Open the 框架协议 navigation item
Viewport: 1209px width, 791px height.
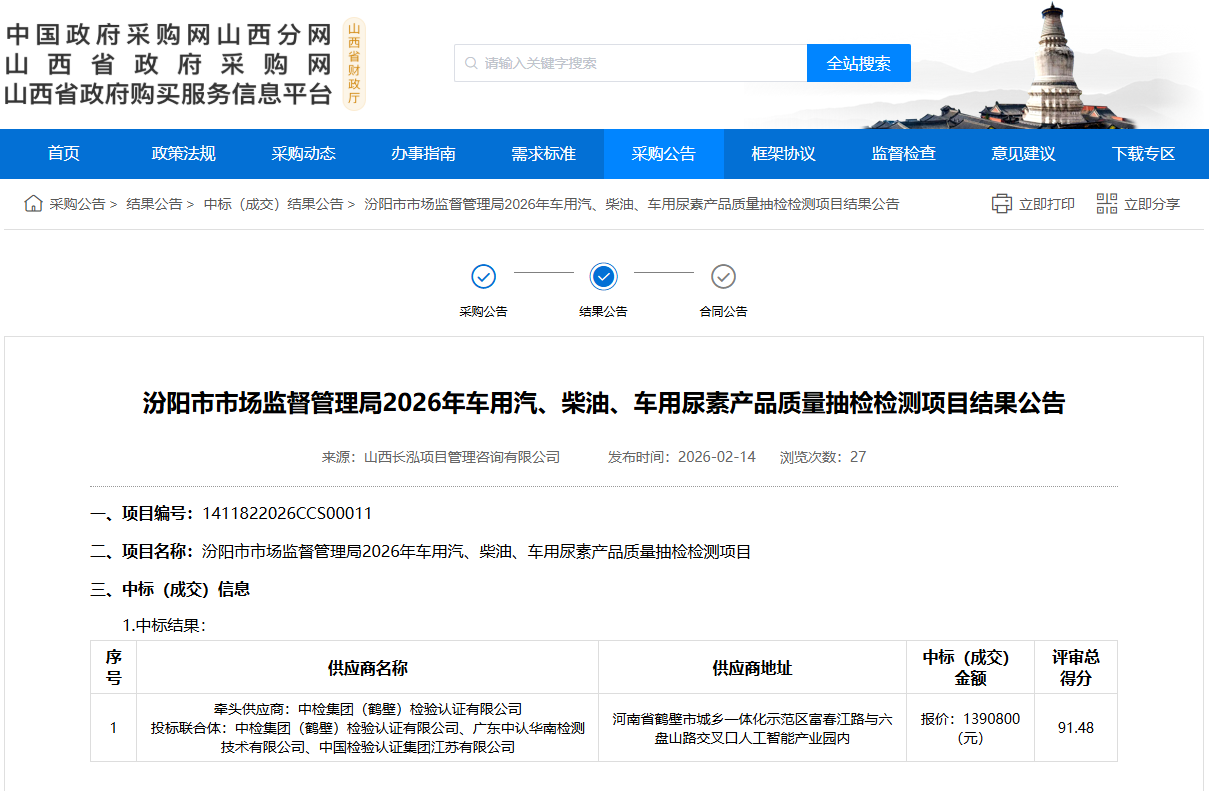coord(784,154)
